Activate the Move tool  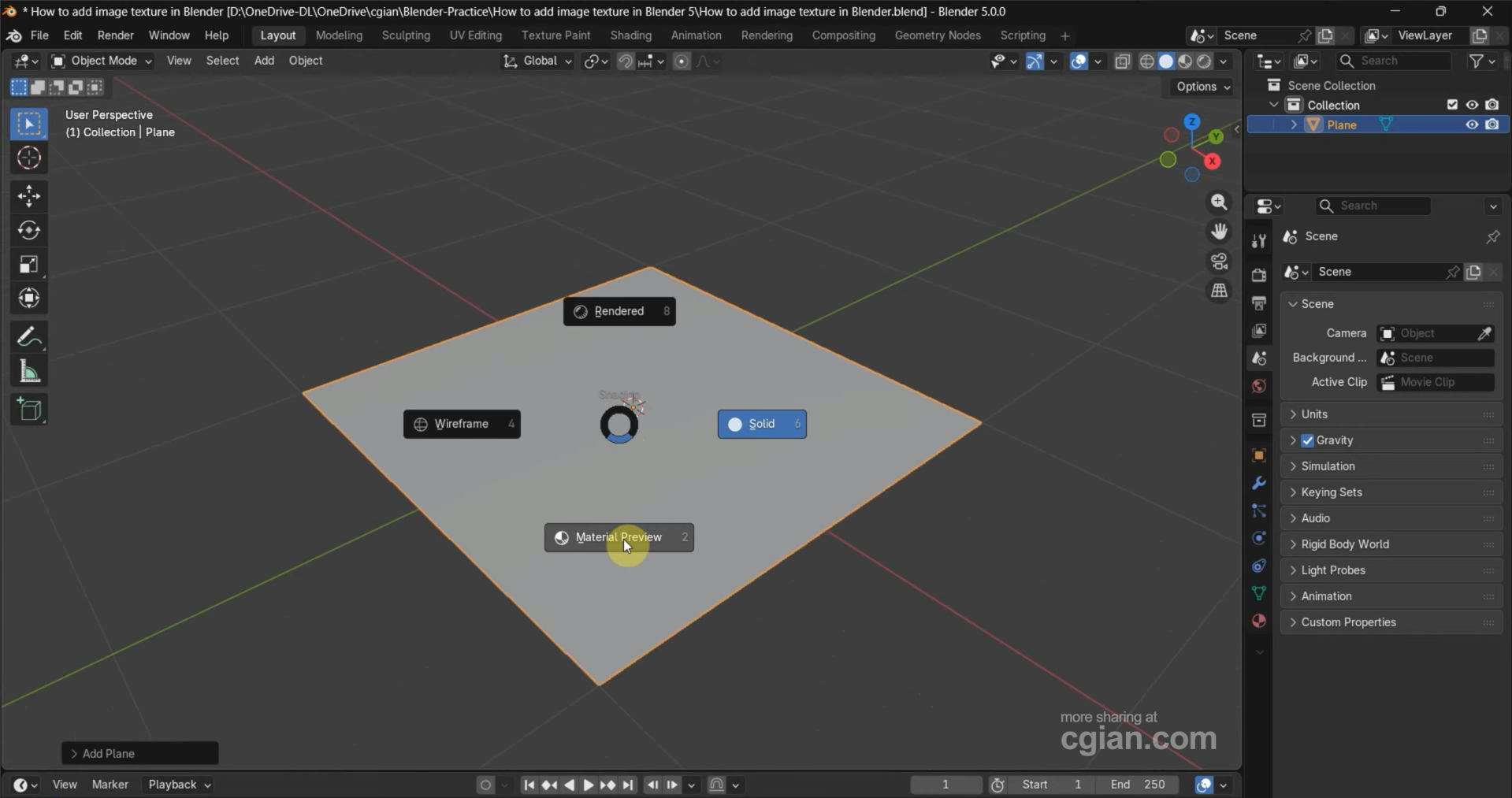(29, 196)
